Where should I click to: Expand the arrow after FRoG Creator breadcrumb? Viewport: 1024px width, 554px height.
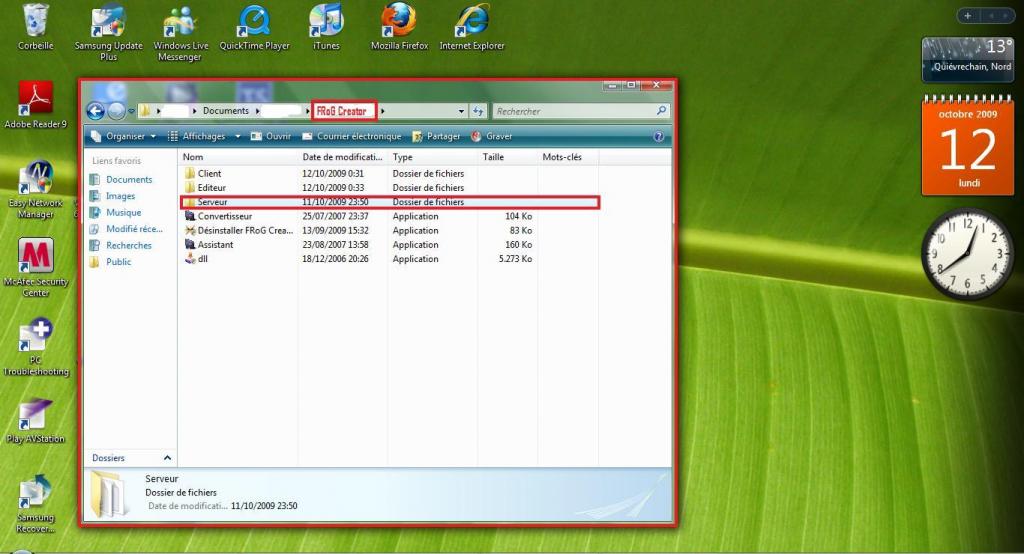(383, 111)
